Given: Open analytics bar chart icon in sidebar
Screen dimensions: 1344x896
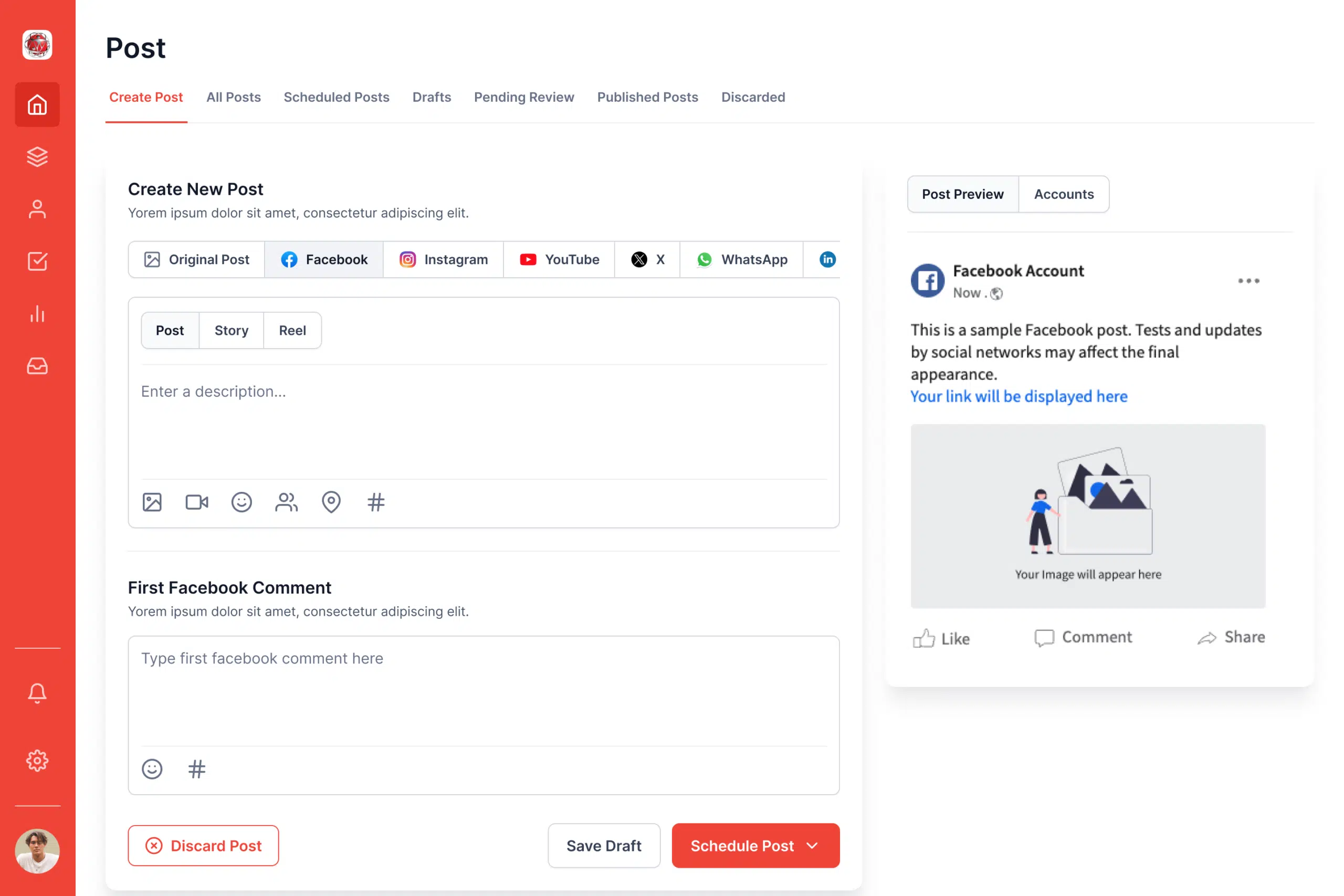Looking at the screenshot, I should pos(37,314).
